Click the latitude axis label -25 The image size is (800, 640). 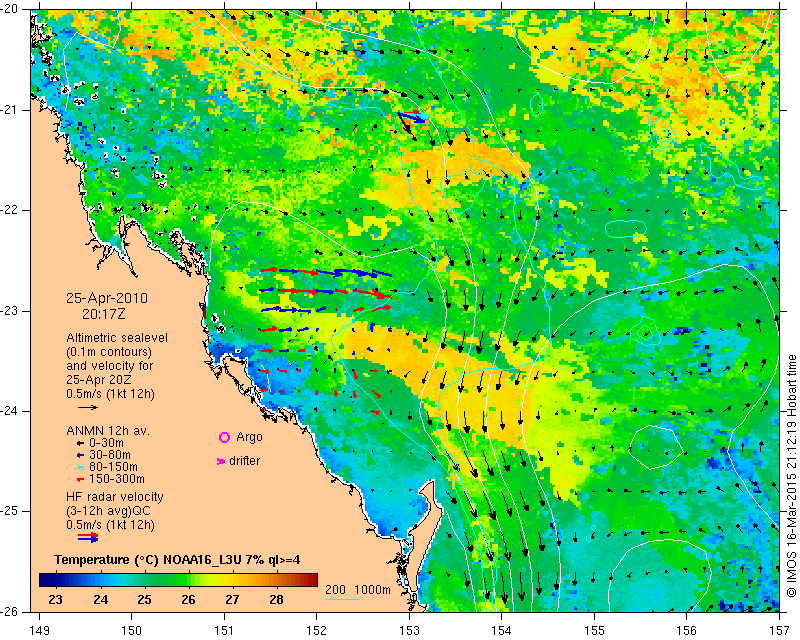point(9,511)
